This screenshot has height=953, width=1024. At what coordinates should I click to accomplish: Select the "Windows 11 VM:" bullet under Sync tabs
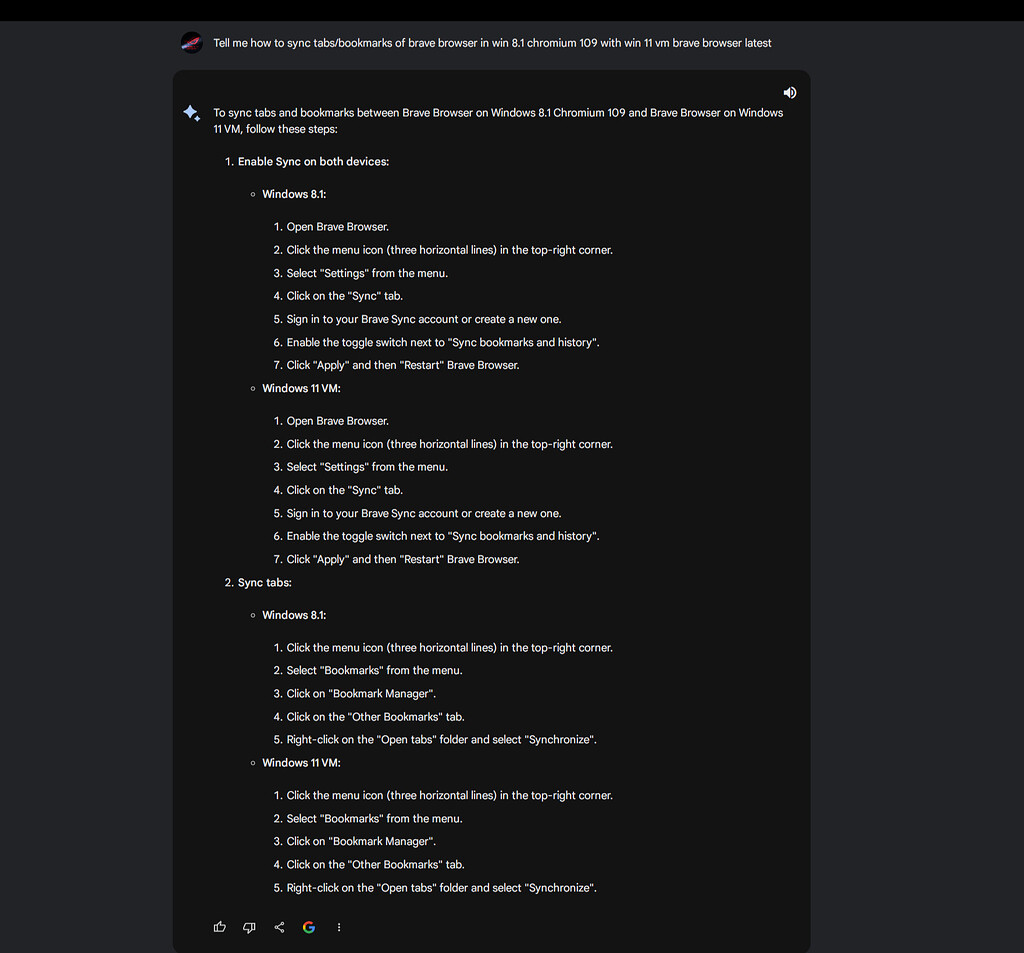click(301, 763)
